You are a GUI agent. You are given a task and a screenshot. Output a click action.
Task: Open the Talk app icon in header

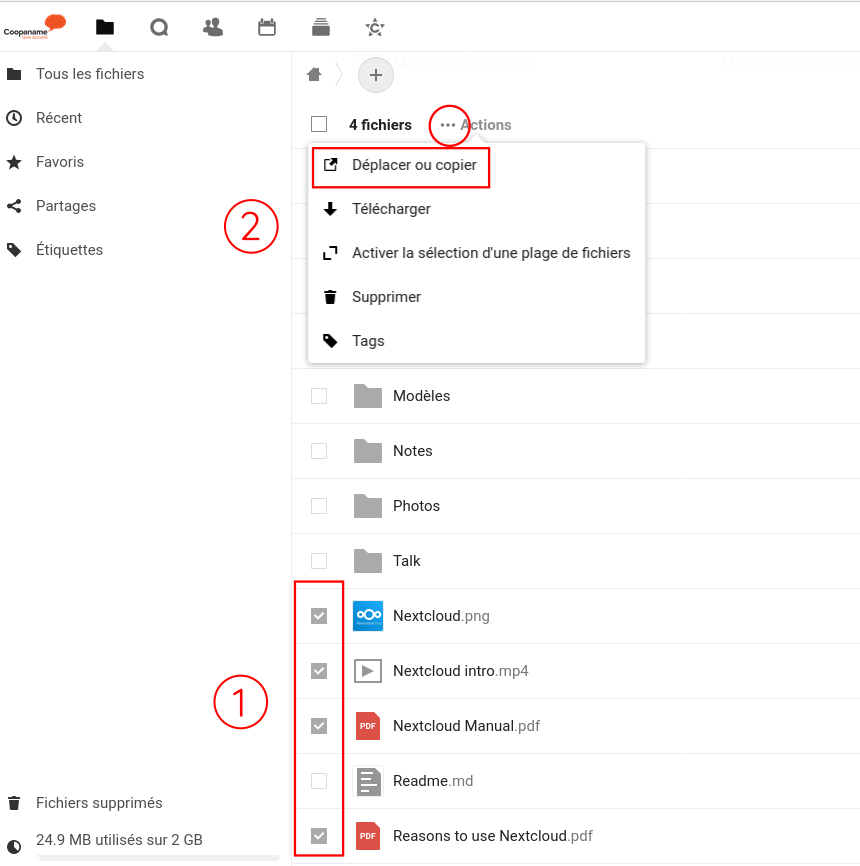(159, 28)
